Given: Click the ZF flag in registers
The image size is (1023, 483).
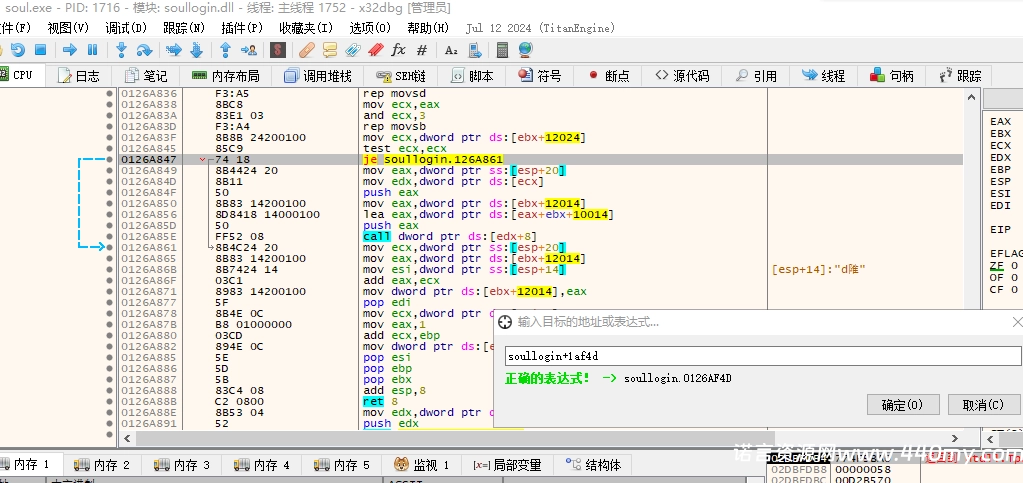Looking at the screenshot, I should (997, 266).
